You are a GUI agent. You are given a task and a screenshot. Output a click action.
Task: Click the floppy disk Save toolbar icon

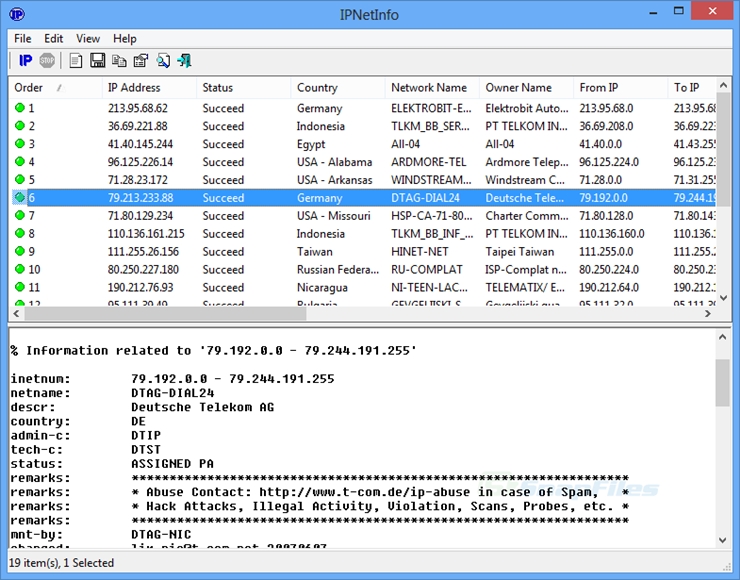coord(98,60)
